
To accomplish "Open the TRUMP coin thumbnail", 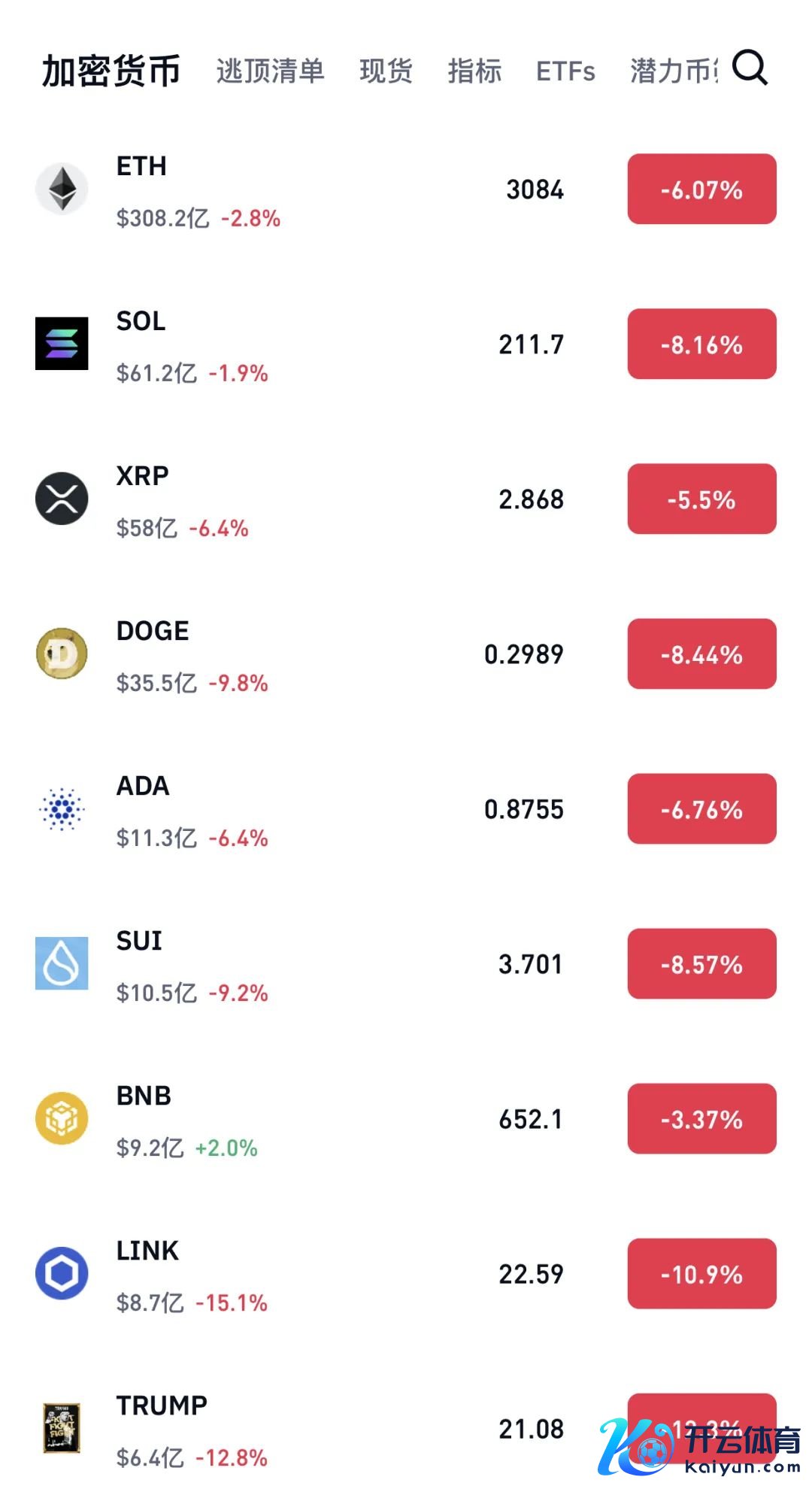I will (62, 1428).
